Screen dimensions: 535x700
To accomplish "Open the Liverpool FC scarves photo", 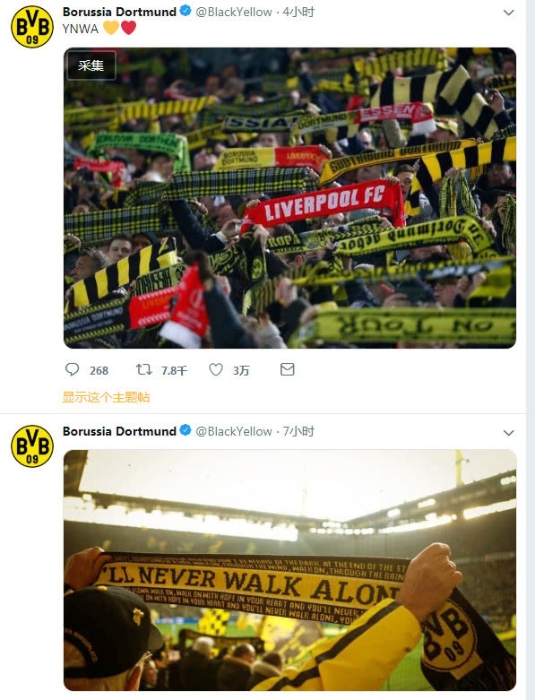I will 290,198.
